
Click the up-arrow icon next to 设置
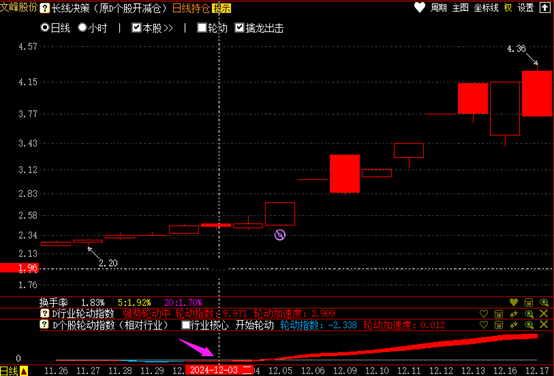pos(544,8)
